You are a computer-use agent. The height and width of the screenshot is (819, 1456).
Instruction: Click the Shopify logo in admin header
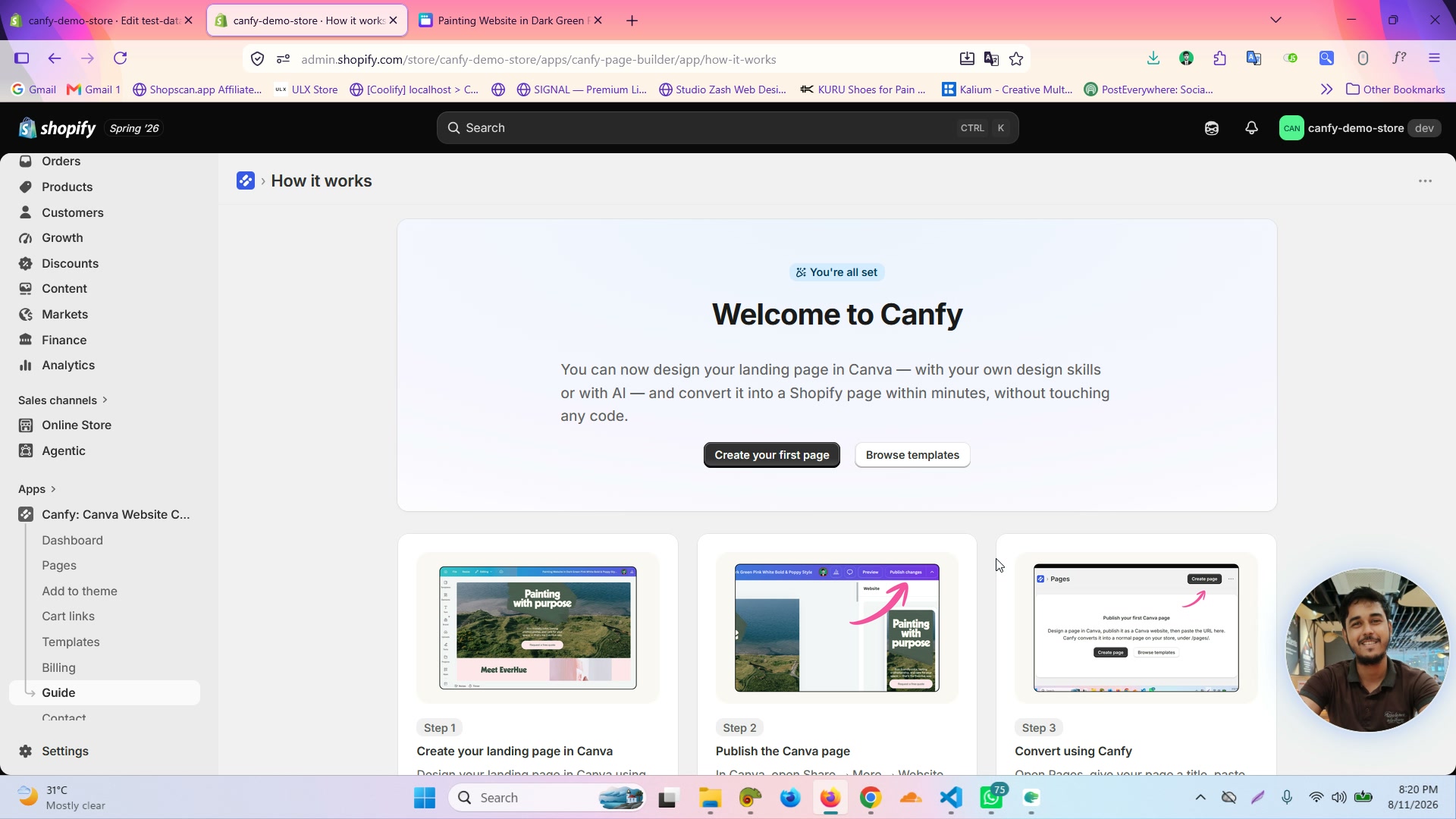pos(58,128)
